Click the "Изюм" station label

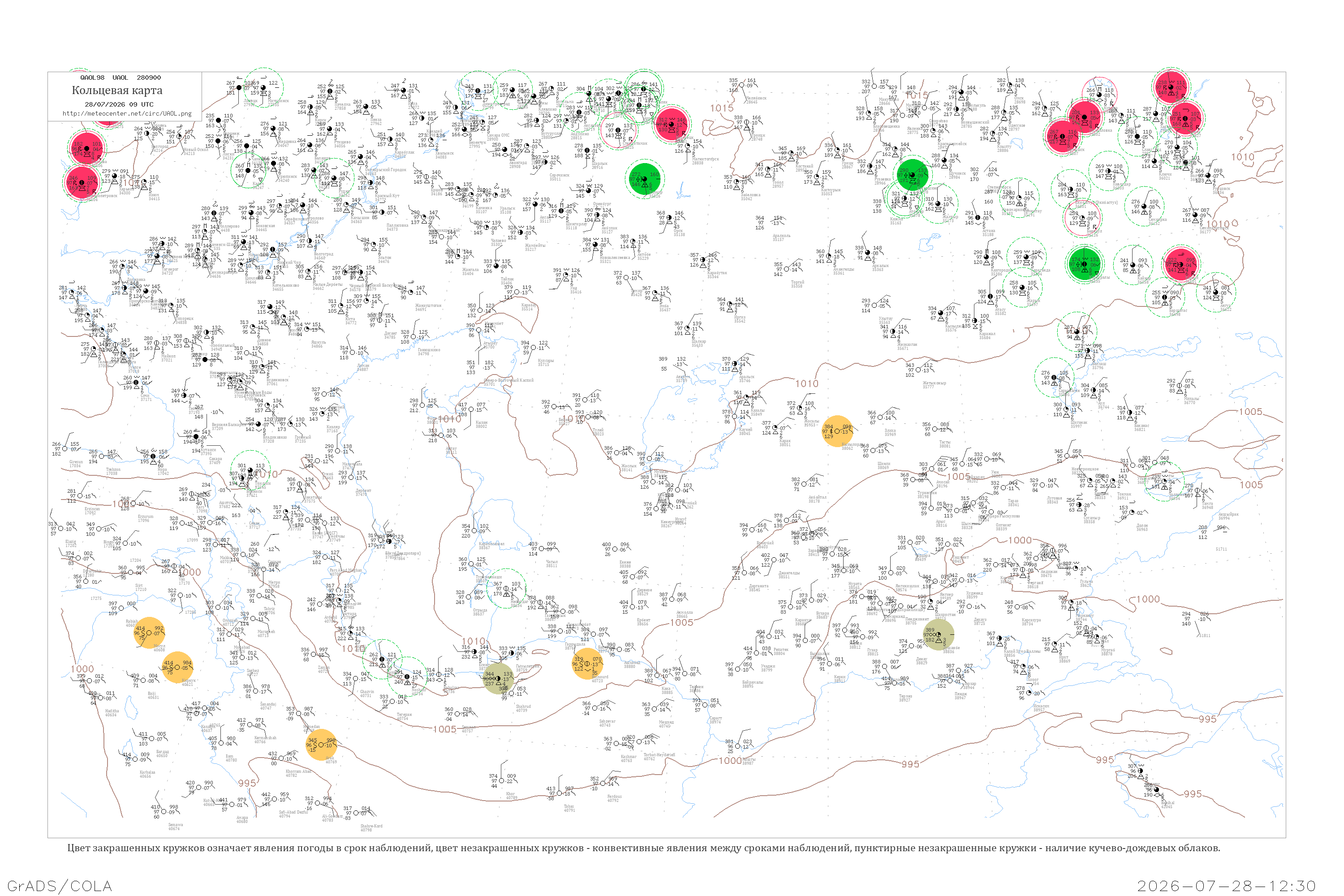[154, 195]
